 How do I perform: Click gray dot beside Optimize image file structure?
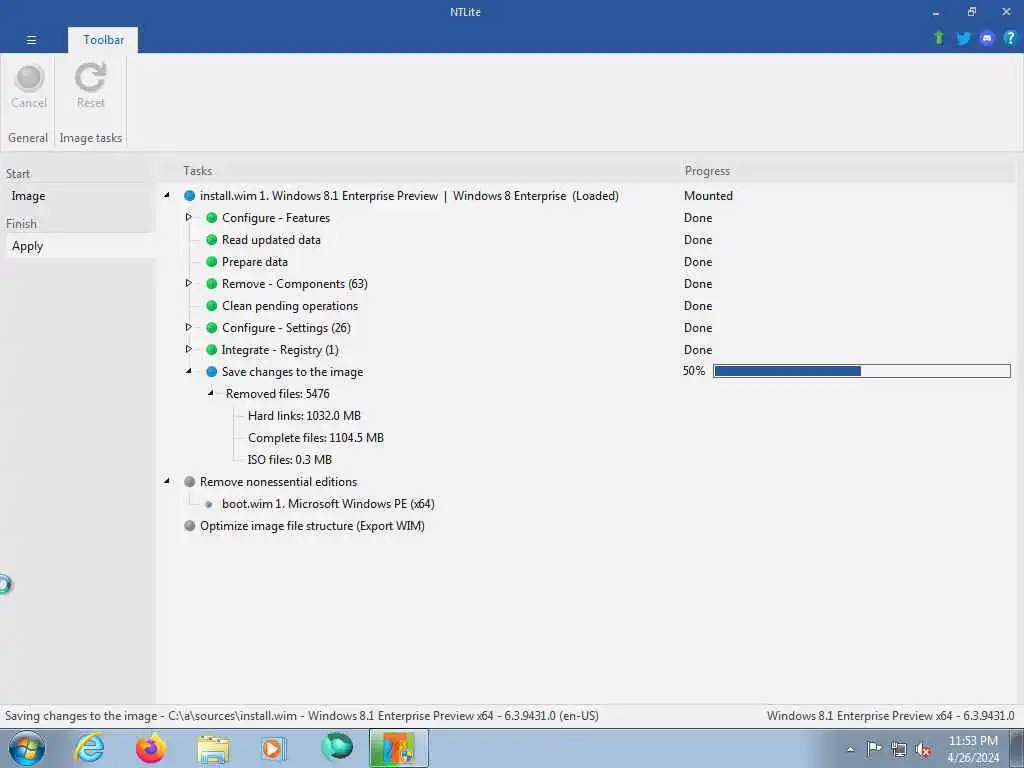[x=189, y=526]
